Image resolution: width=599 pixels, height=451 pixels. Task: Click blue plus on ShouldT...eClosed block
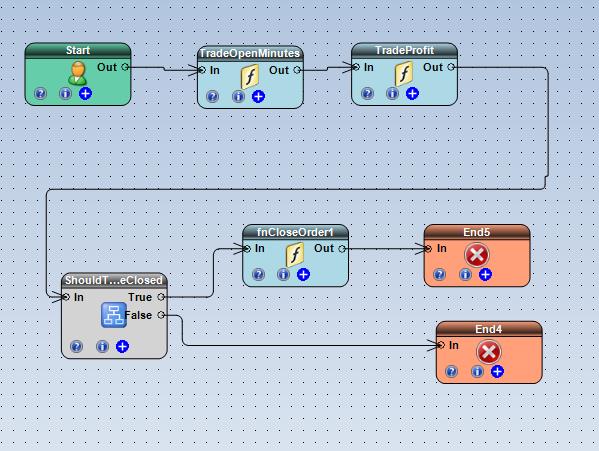coord(122,347)
